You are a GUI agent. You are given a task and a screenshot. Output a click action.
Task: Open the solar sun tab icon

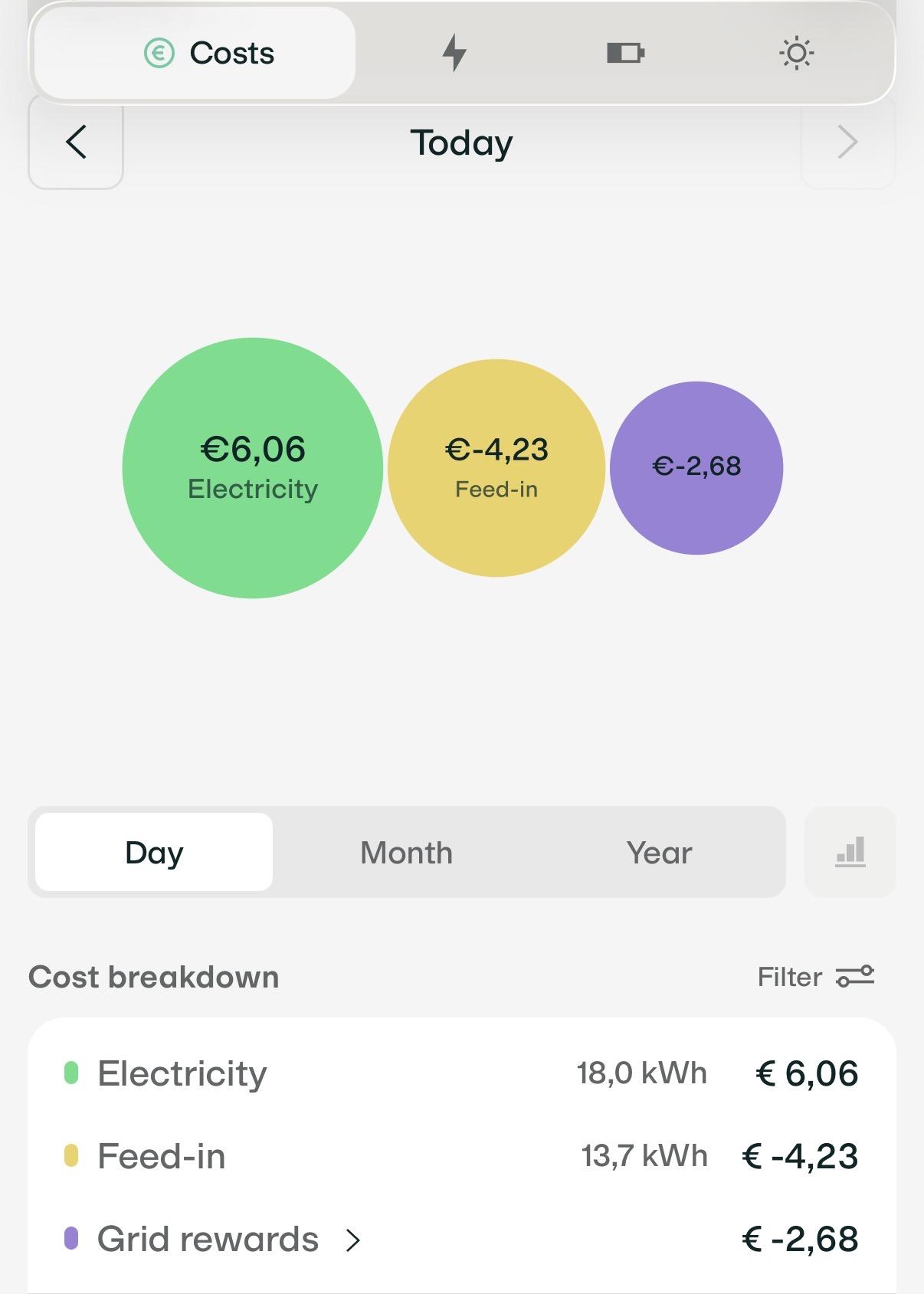[x=796, y=53]
